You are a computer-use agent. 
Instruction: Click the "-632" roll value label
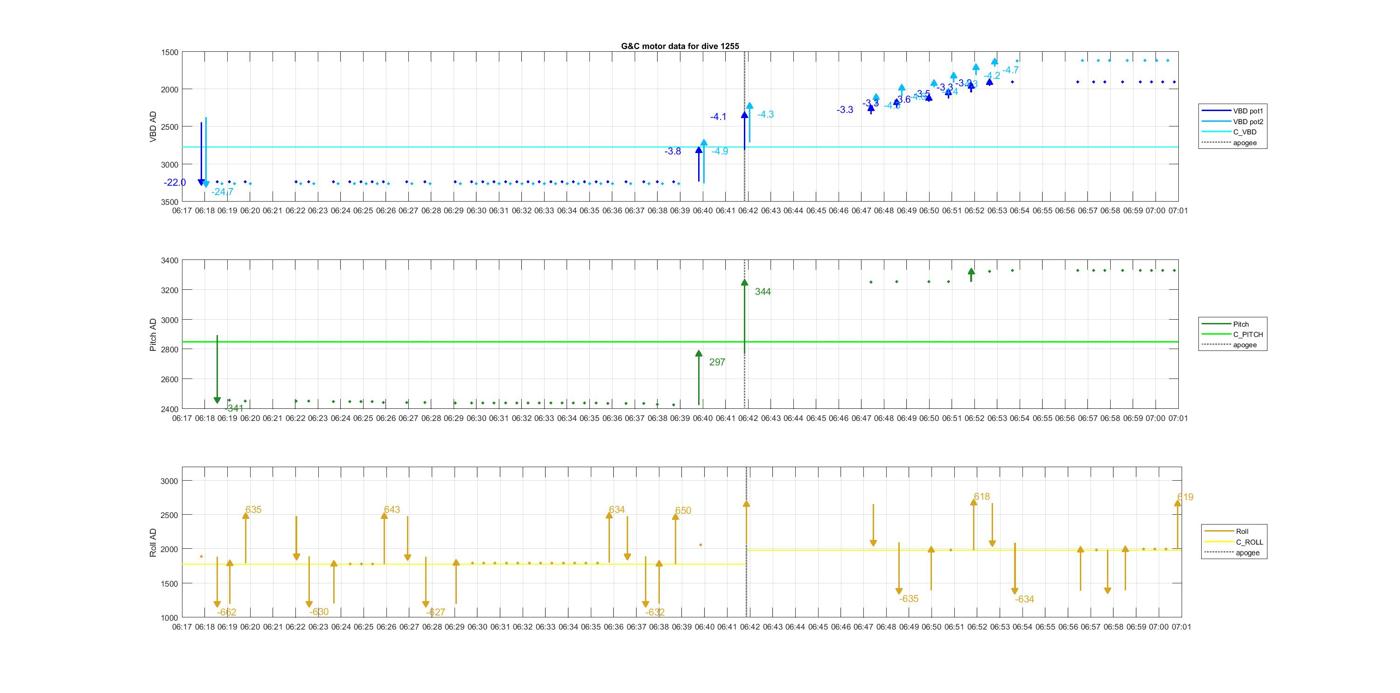[655, 613]
